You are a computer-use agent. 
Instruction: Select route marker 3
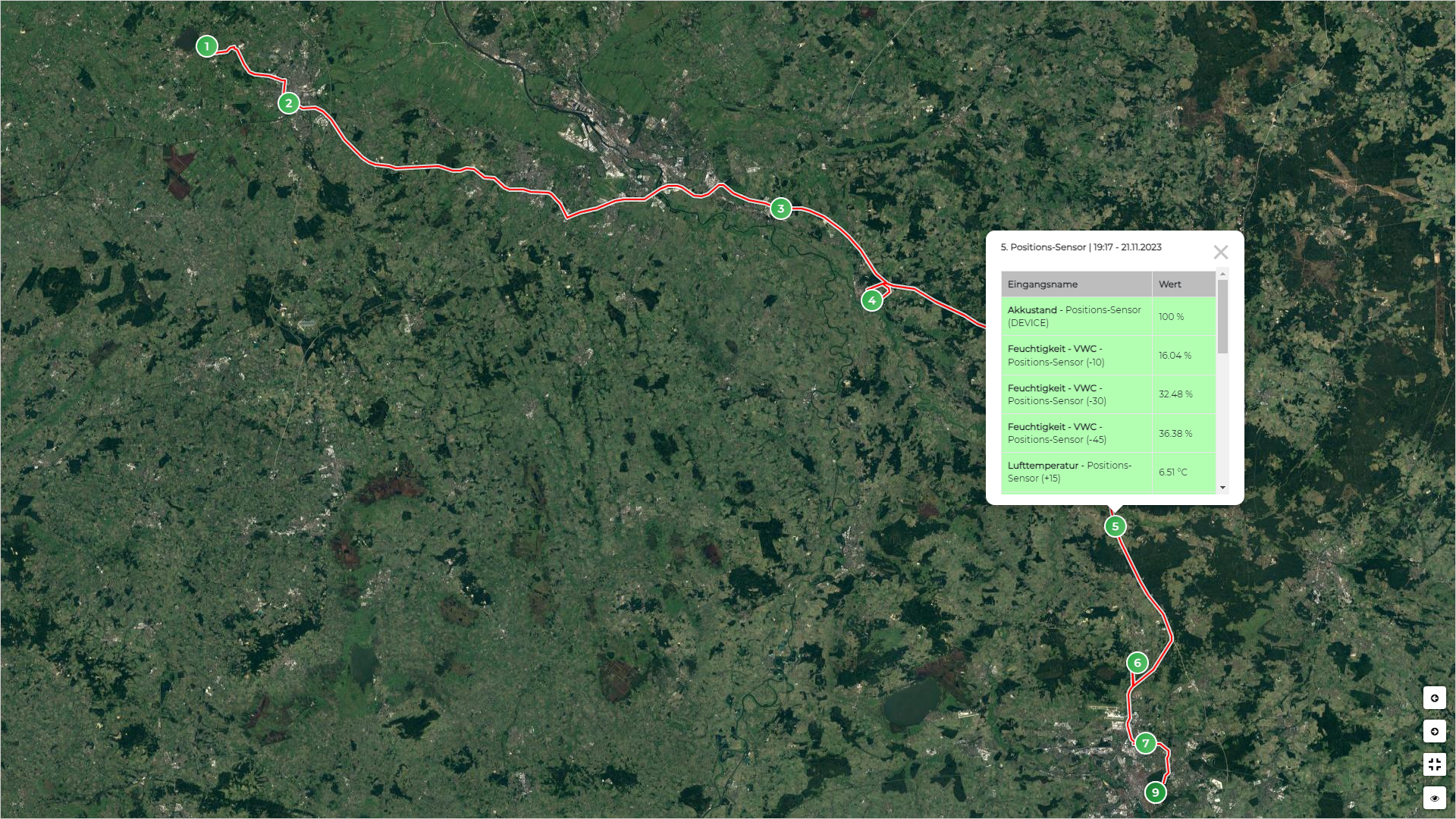click(780, 209)
